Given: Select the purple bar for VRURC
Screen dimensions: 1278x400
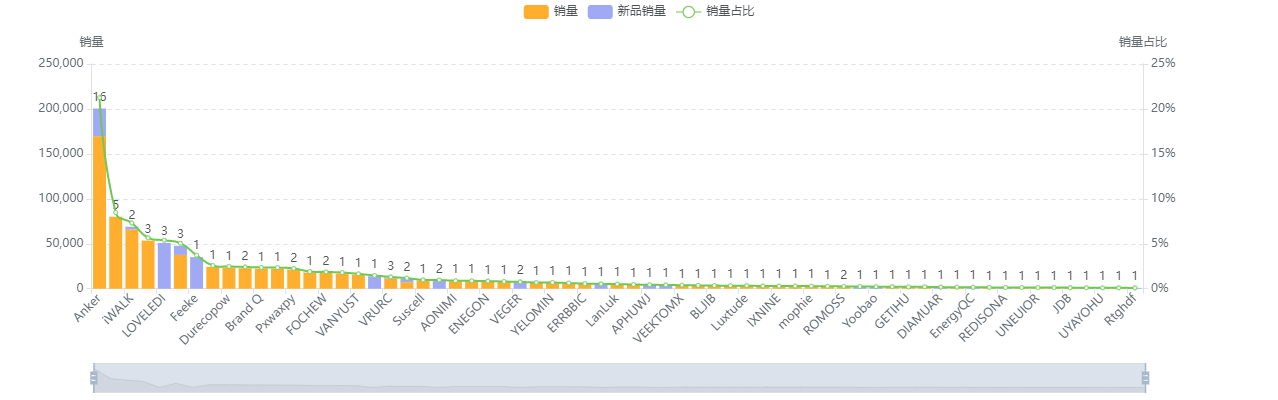Looking at the screenshot, I should (x=374, y=283).
